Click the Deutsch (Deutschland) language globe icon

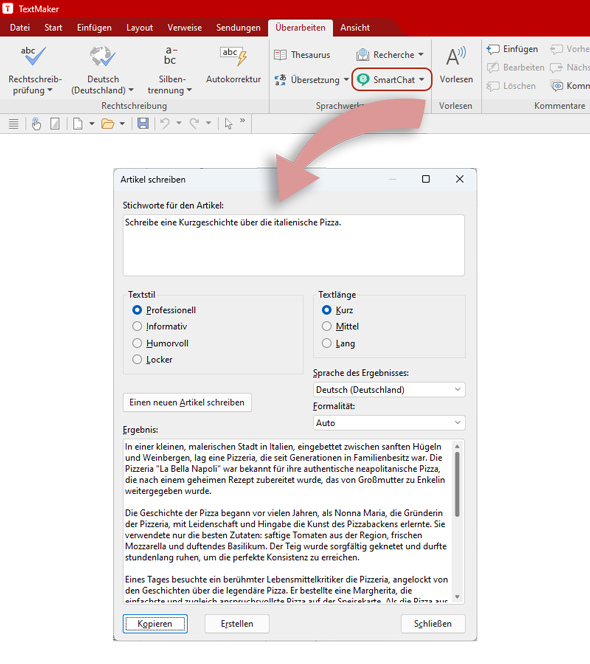point(102,56)
